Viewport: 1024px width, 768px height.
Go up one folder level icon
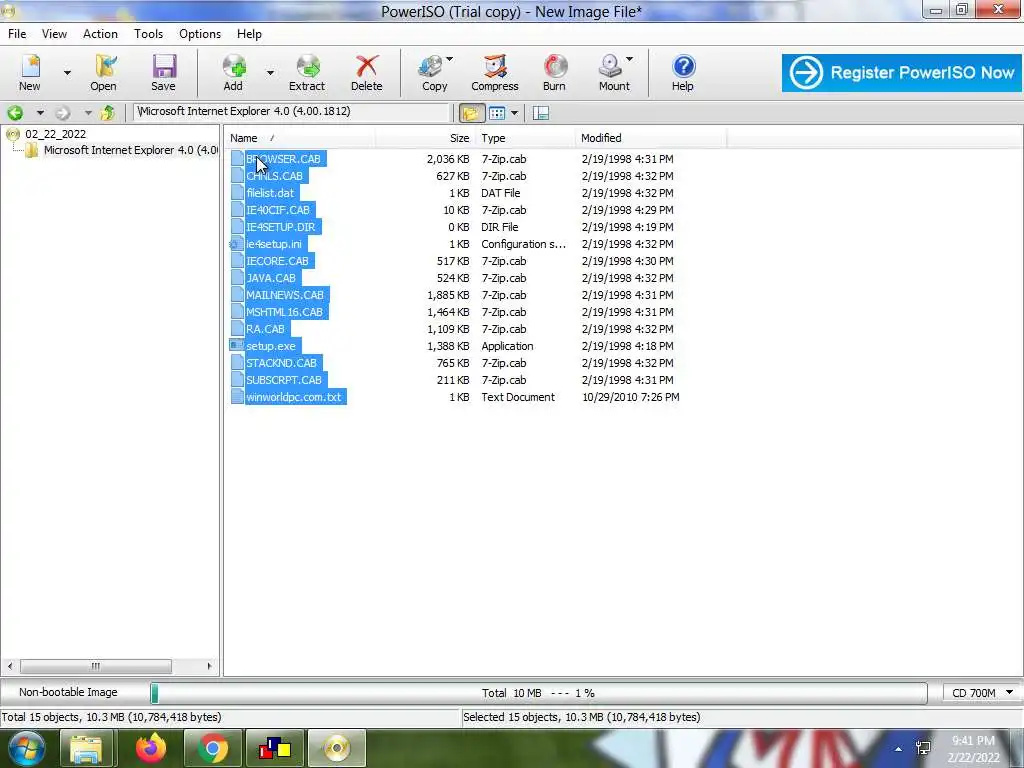pos(108,113)
